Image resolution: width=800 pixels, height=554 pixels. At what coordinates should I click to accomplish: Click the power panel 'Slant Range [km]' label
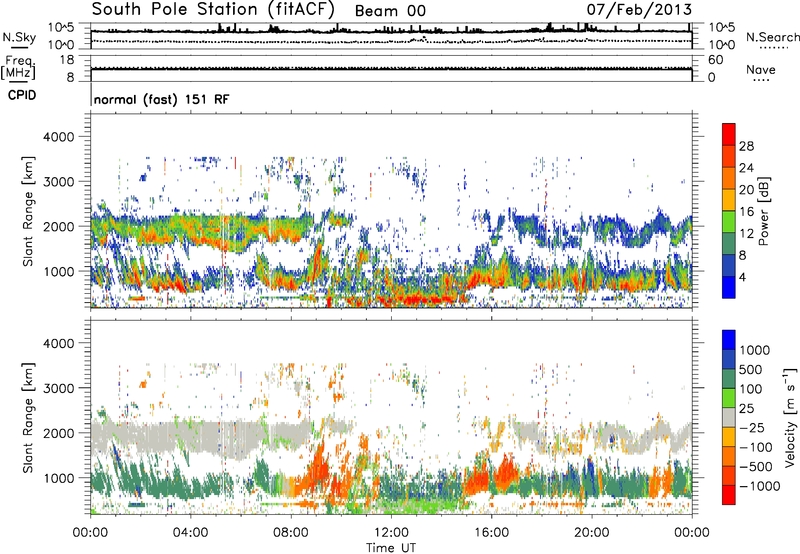coord(28,211)
